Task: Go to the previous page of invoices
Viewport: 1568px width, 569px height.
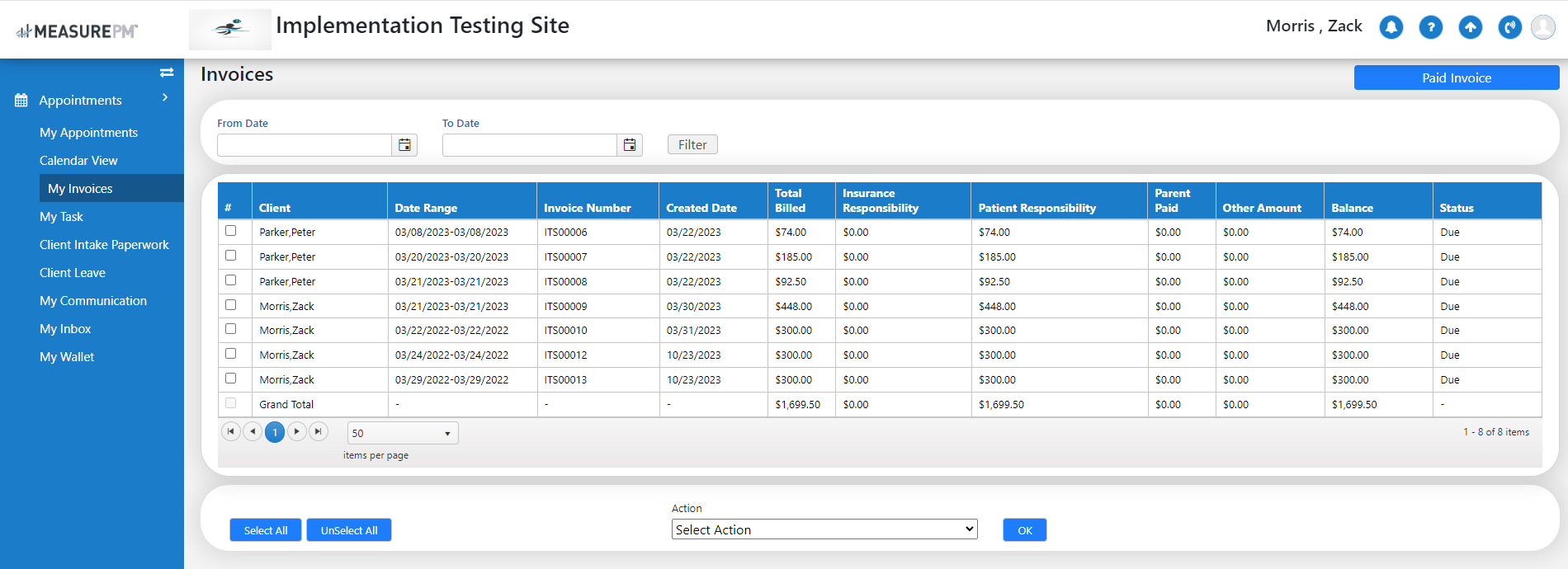Action: pos(253,431)
